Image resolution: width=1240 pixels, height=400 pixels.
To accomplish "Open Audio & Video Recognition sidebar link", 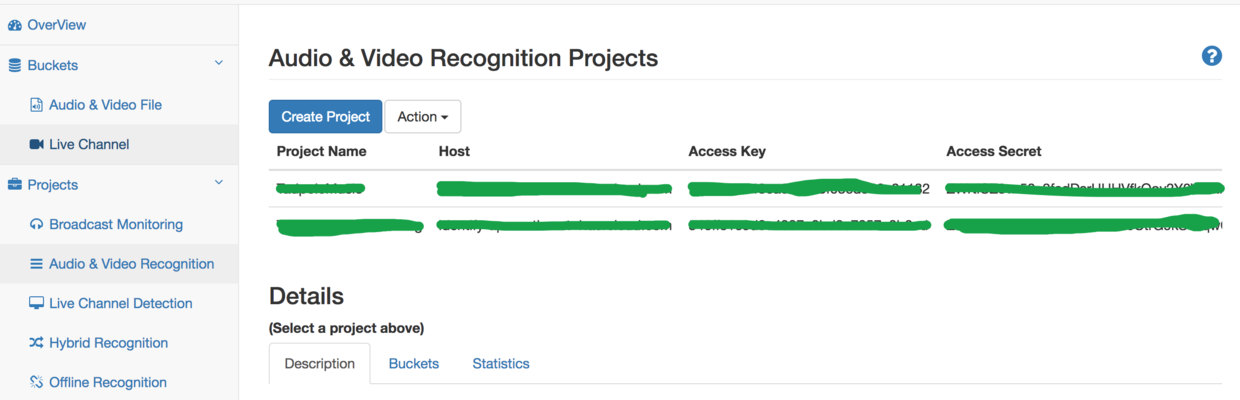I will pos(131,264).
